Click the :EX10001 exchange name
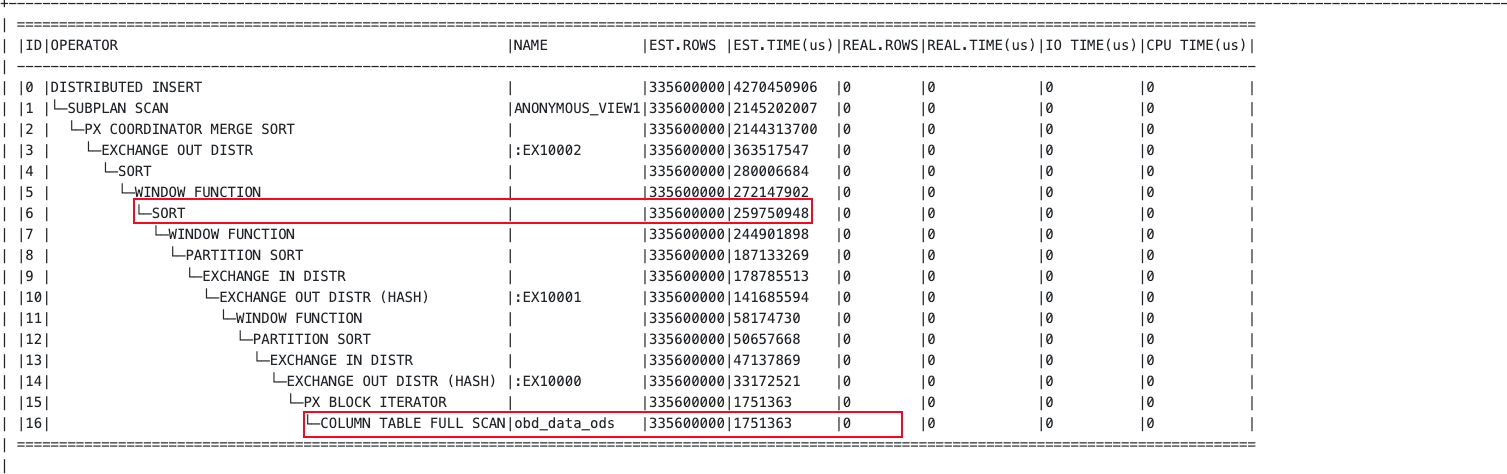This screenshot has width=1507, height=474. click(x=548, y=297)
